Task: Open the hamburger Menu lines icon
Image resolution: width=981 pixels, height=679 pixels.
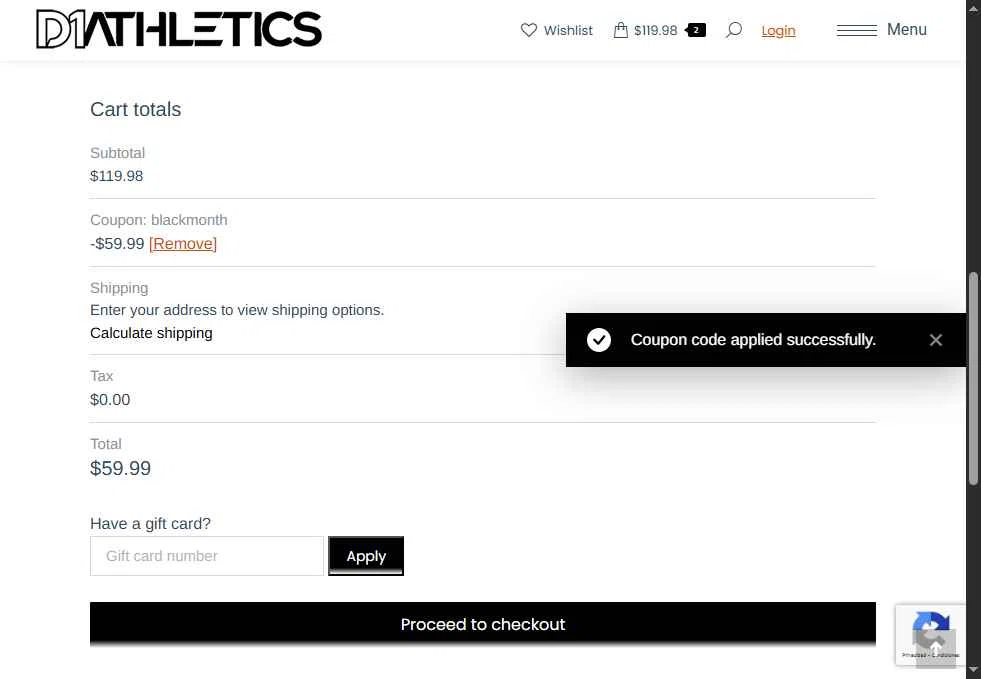Action: [856, 30]
